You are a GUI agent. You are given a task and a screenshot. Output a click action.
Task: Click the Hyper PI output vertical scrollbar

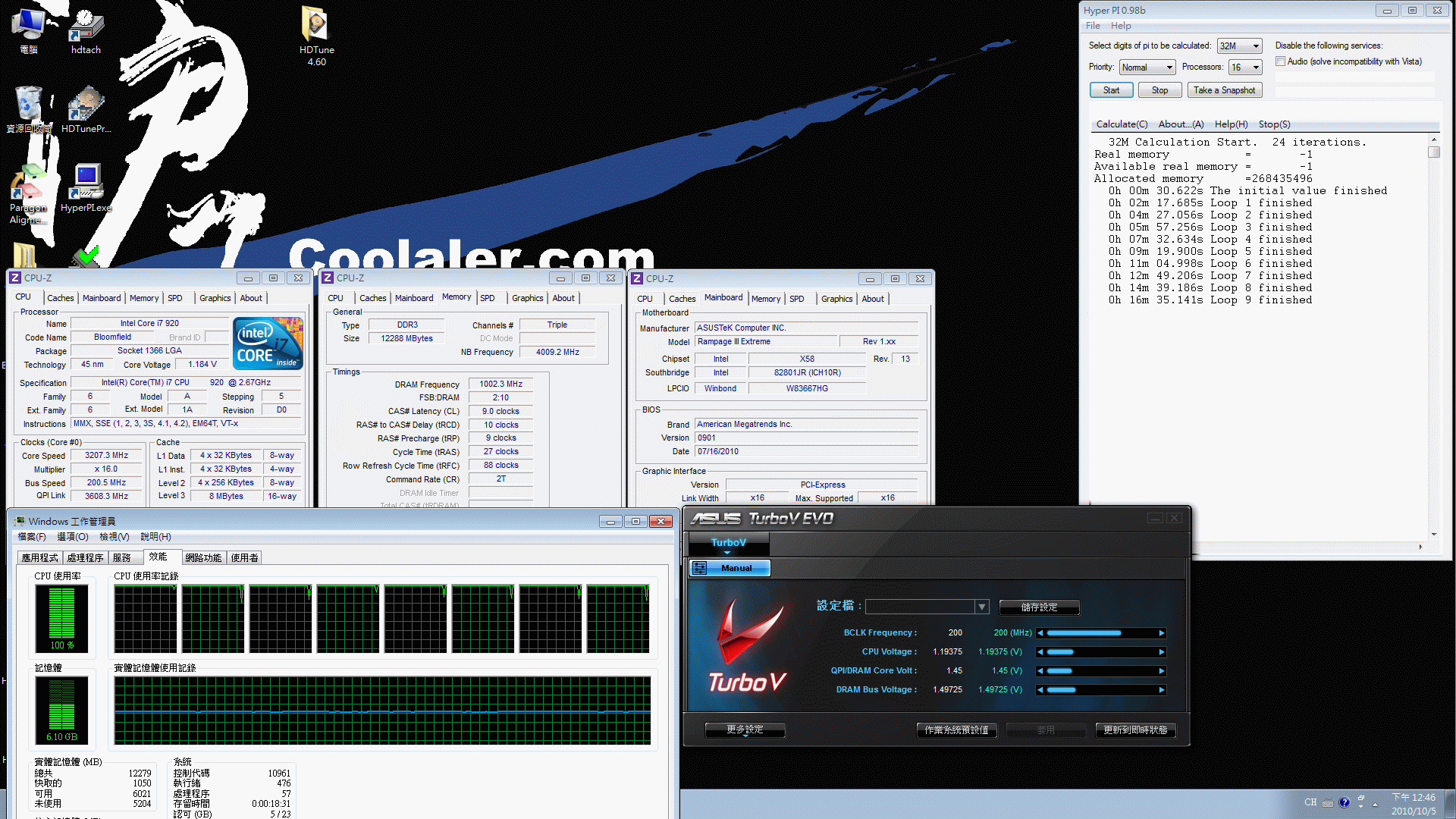(x=1433, y=337)
